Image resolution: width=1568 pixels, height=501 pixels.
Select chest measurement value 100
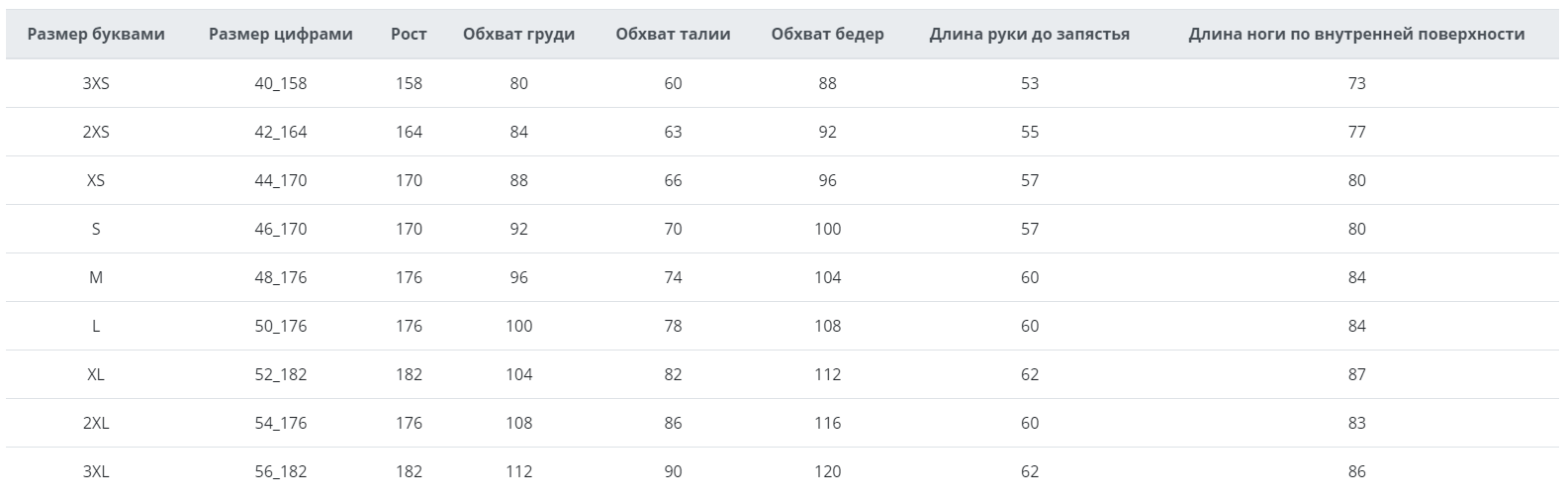(518, 326)
